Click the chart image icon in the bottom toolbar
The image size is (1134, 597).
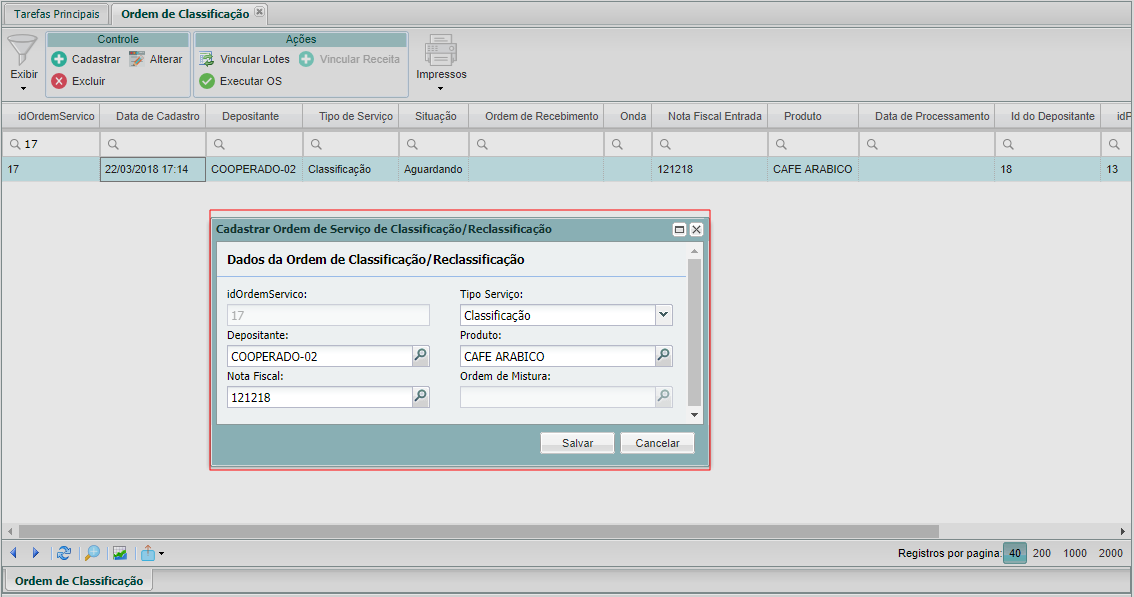[120, 554]
